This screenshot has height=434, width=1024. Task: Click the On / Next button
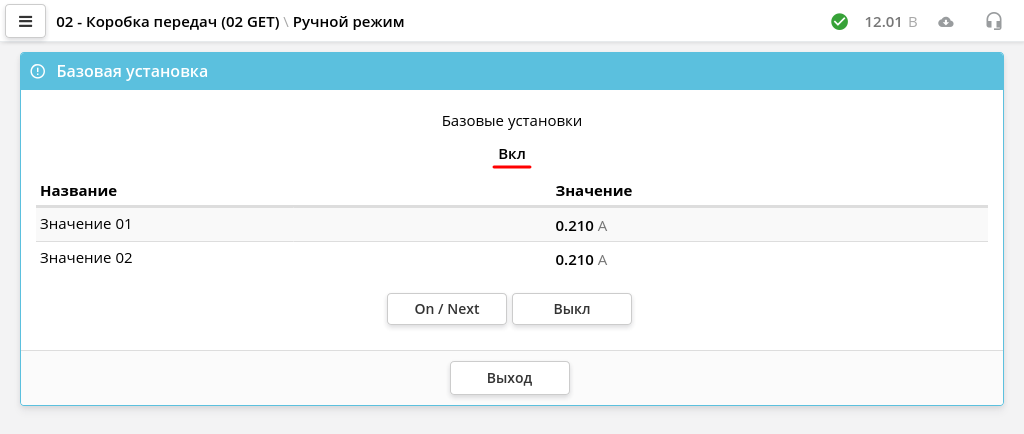click(447, 309)
